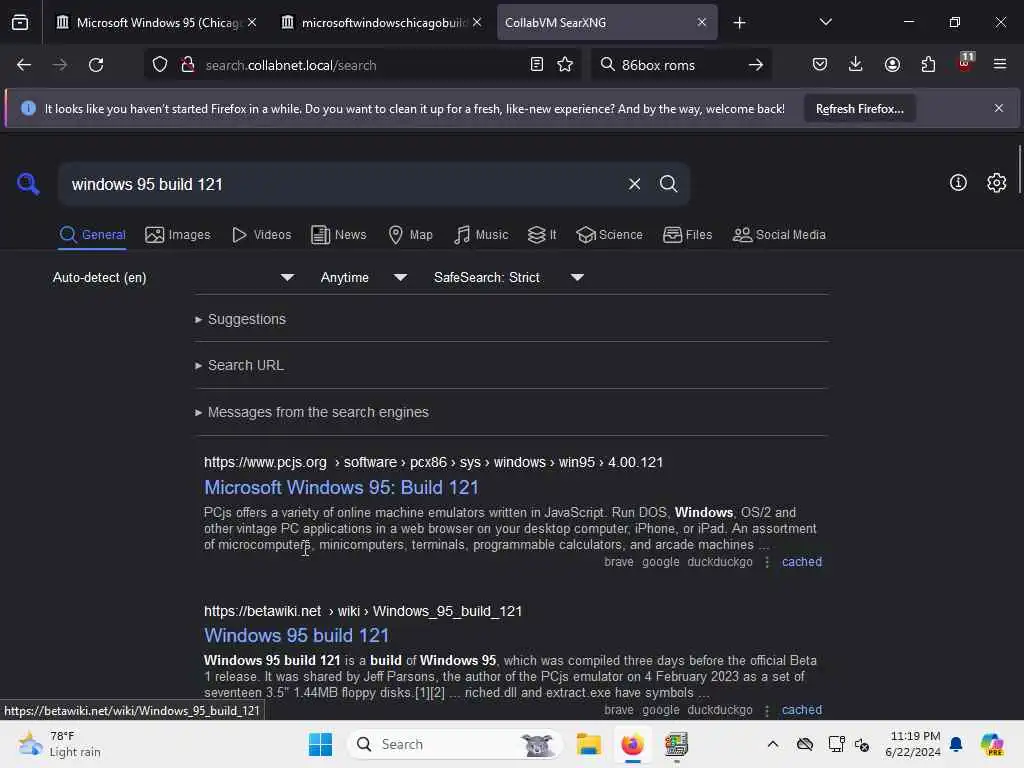Open the Auto-detect (en) language dropdown
1024x768 pixels.
pyautogui.click(x=173, y=278)
